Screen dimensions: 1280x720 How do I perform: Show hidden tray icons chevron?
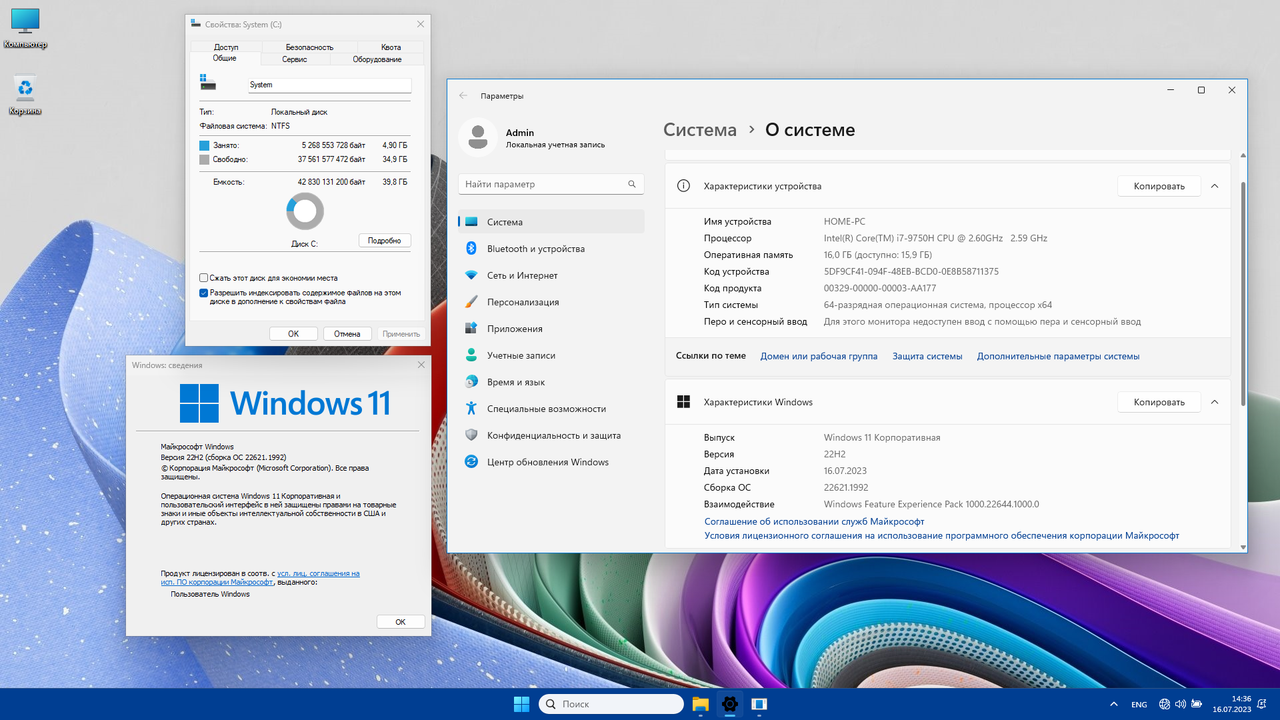[x=1112, y=704]
